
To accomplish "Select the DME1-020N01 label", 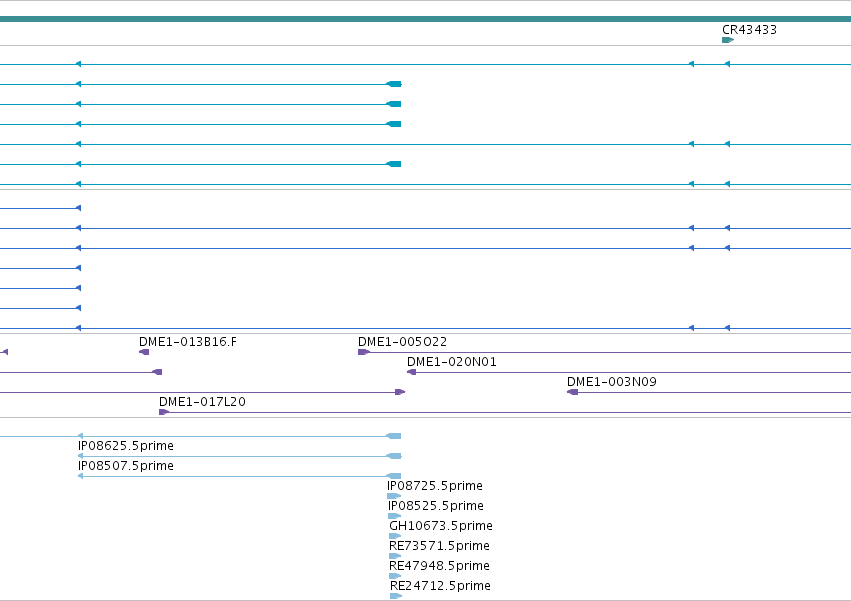I will [x=452, y=362].
